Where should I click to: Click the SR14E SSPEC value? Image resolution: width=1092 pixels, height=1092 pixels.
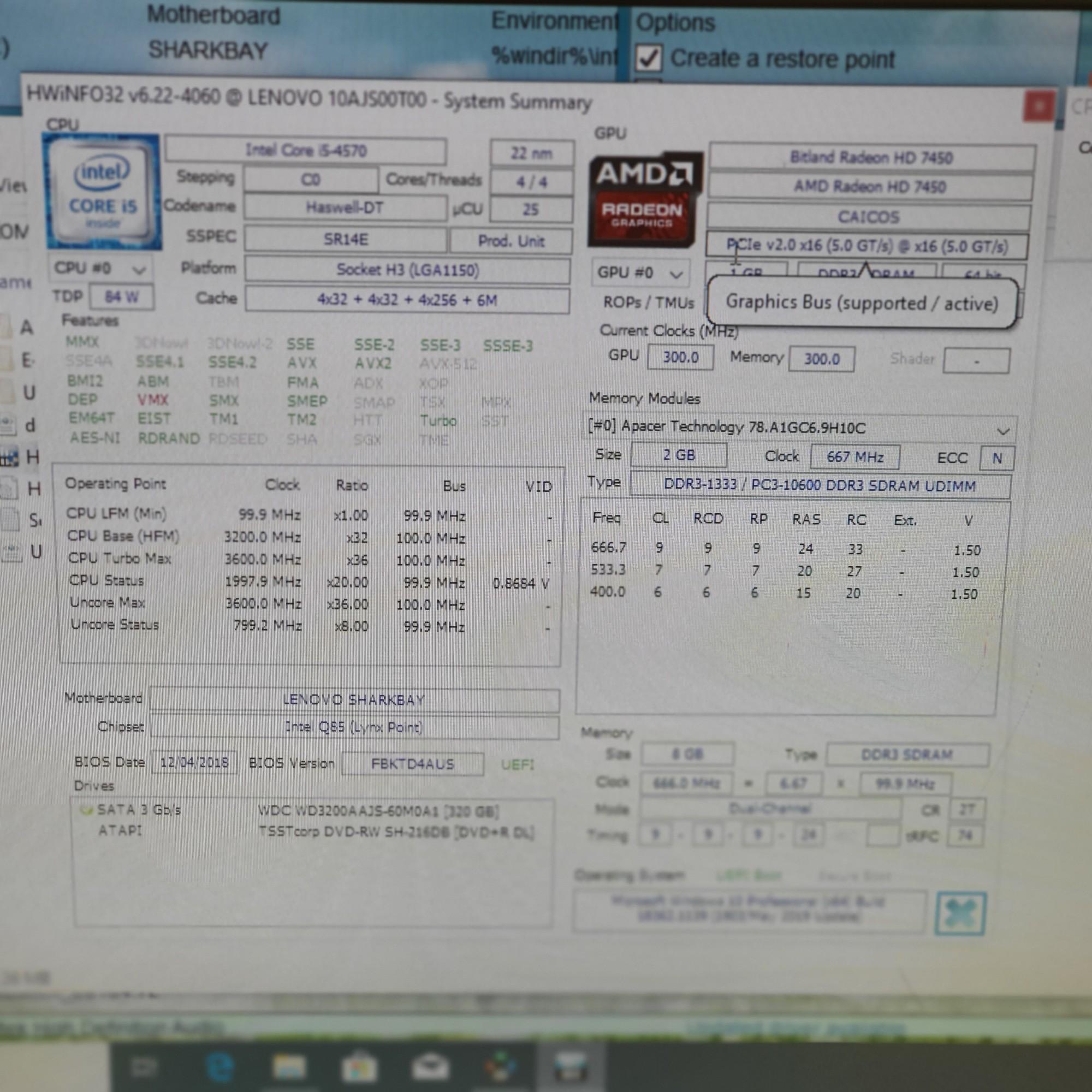coord(346,240)
